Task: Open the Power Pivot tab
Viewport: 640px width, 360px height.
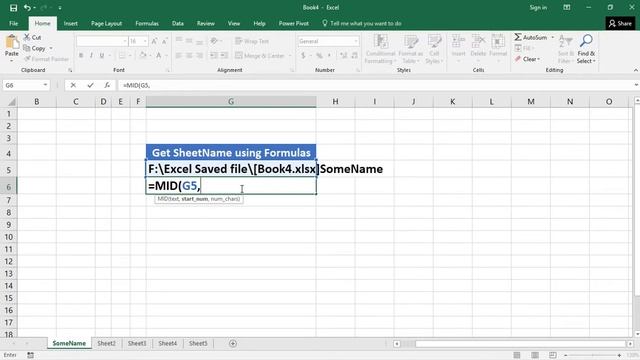Action: click(x=293, y=24)
